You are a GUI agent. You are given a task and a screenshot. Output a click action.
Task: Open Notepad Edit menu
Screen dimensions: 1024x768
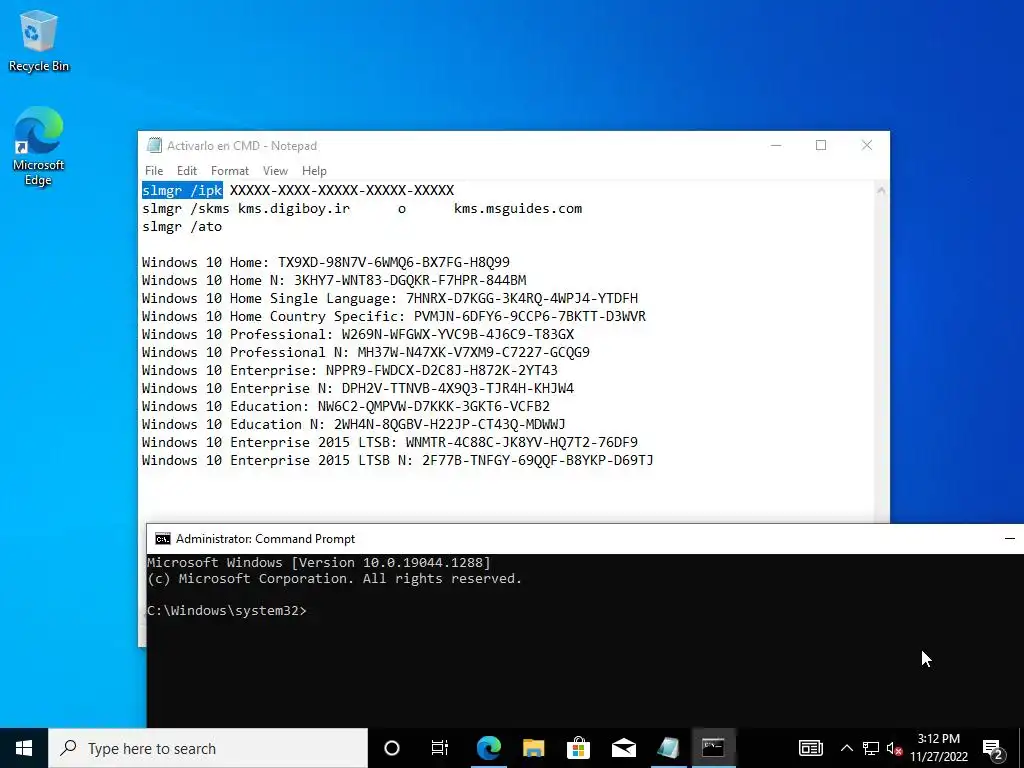tap(187, 170)
